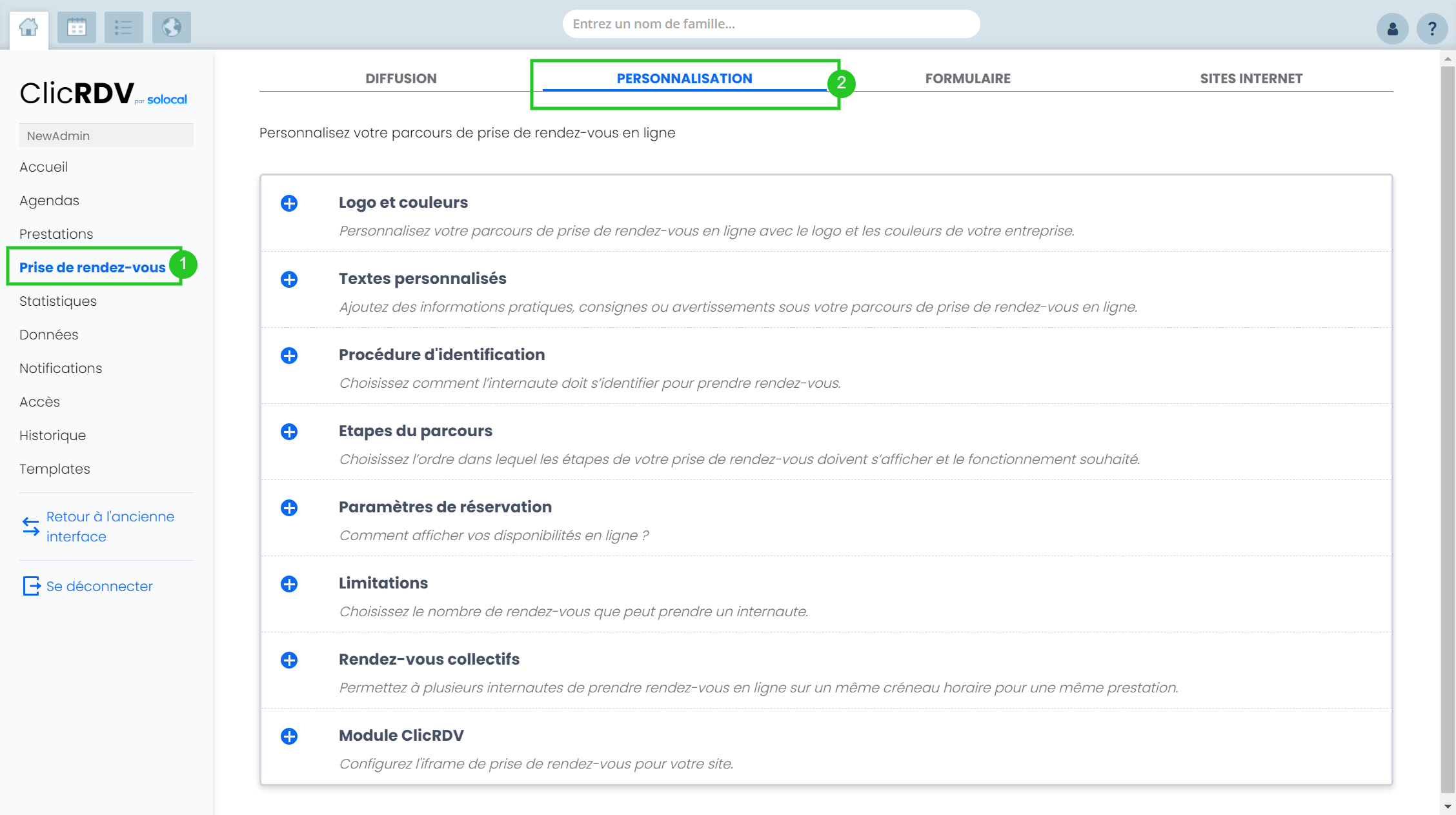Open the calendar view icon
Viewport: 1456px width, 815px height.
(x=77, y=28)
